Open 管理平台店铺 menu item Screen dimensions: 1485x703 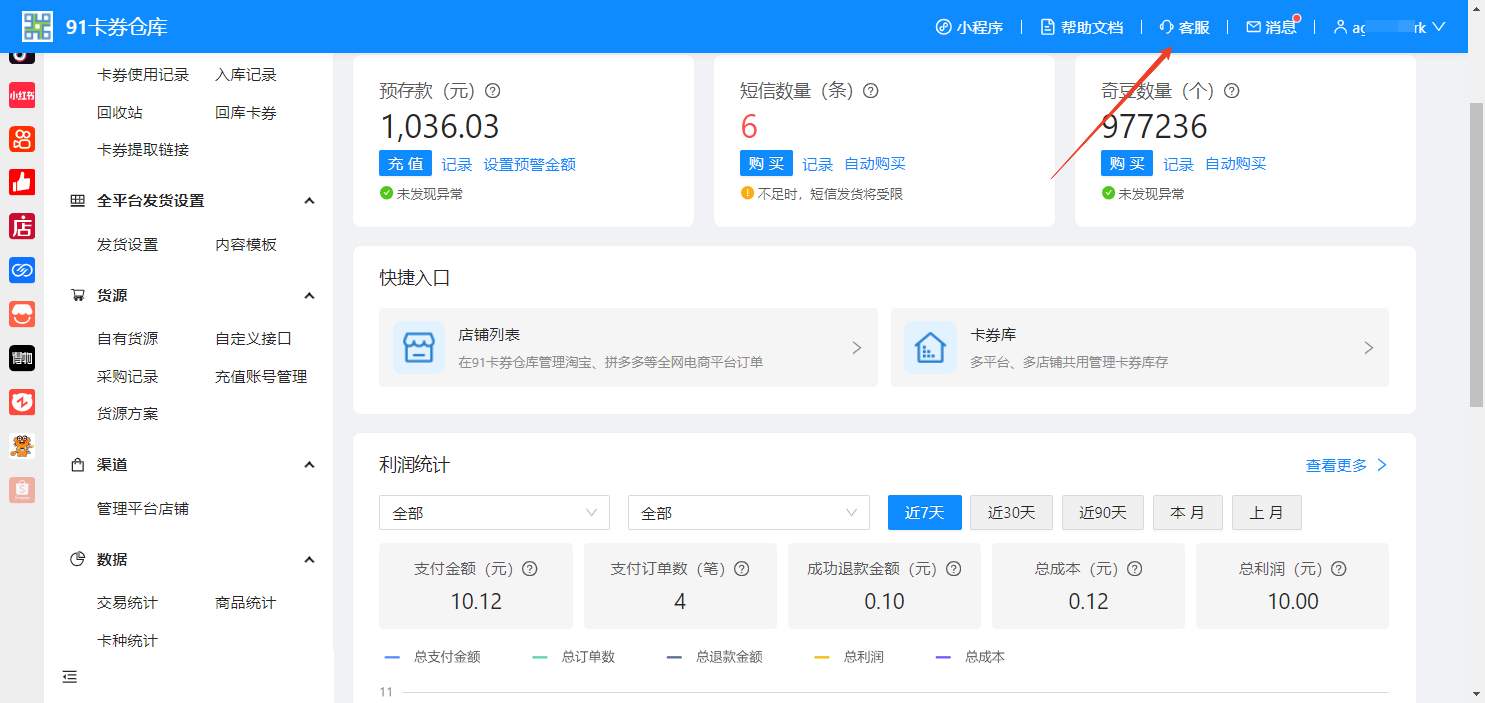[143, 509]
